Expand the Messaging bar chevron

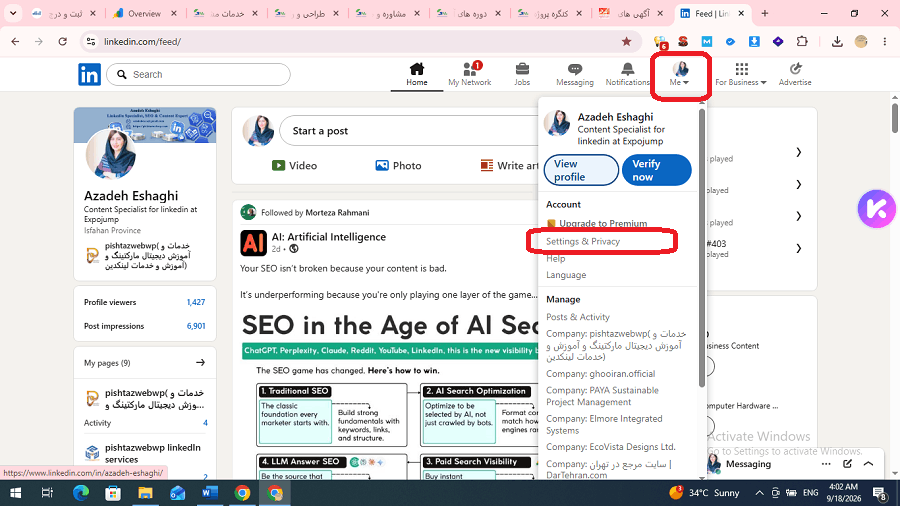click(x=868, y=464)
